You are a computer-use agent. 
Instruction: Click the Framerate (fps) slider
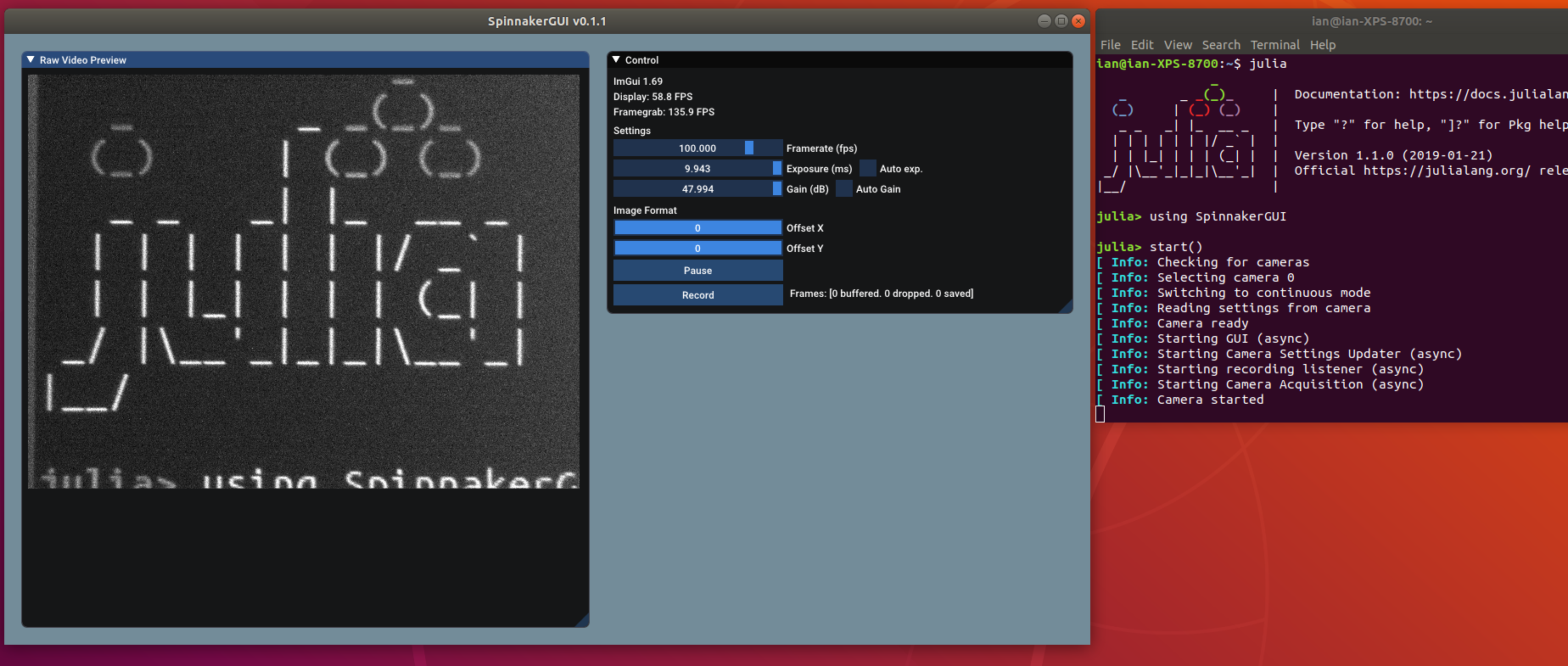point(697,148)
